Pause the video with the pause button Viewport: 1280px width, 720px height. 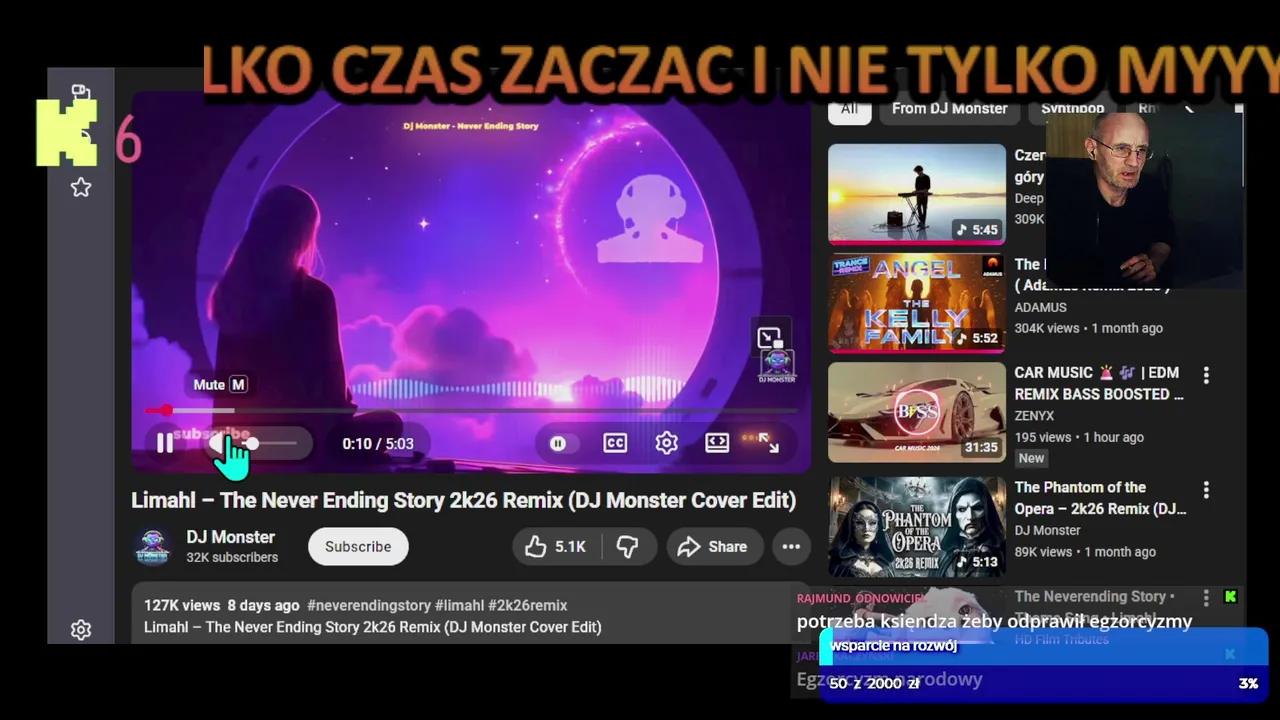(165, 443)
